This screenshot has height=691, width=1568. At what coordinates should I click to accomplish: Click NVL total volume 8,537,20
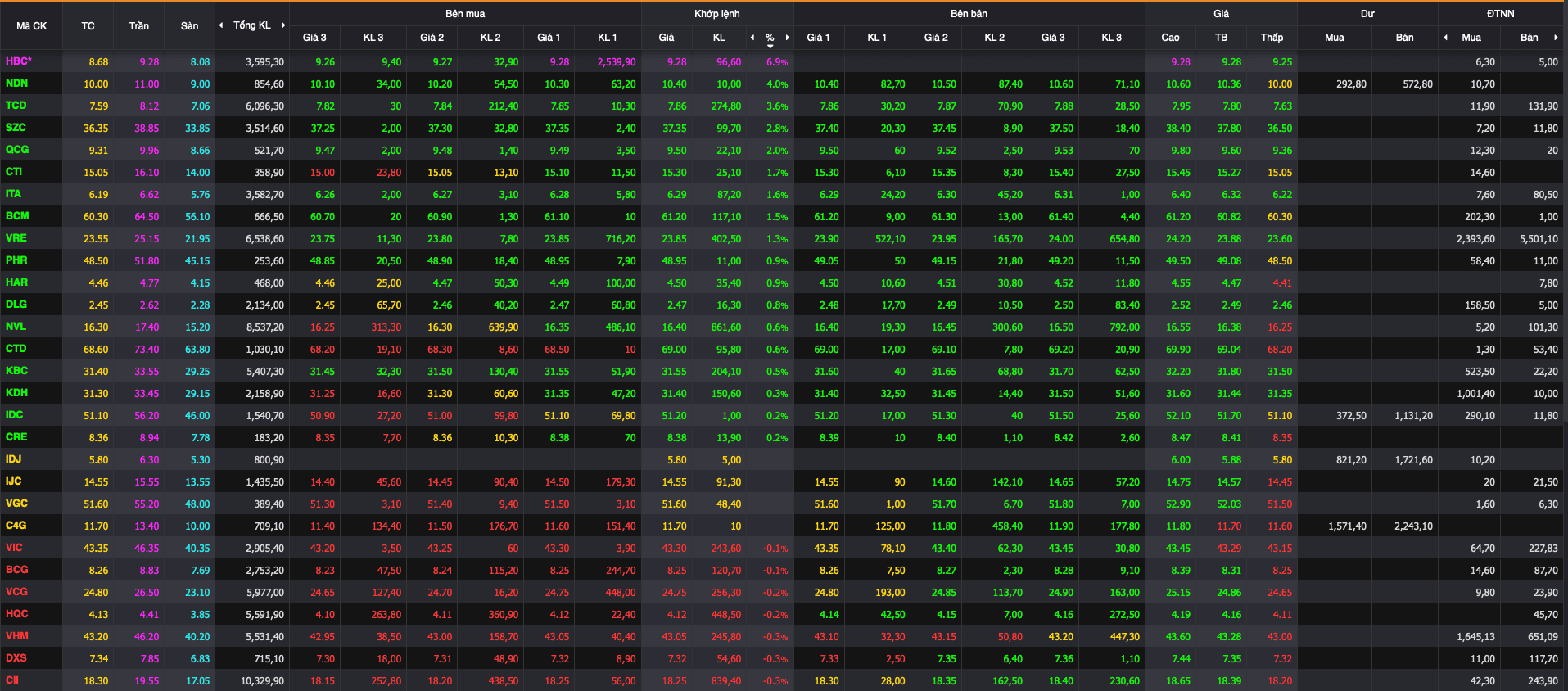(x=264, y=327)
